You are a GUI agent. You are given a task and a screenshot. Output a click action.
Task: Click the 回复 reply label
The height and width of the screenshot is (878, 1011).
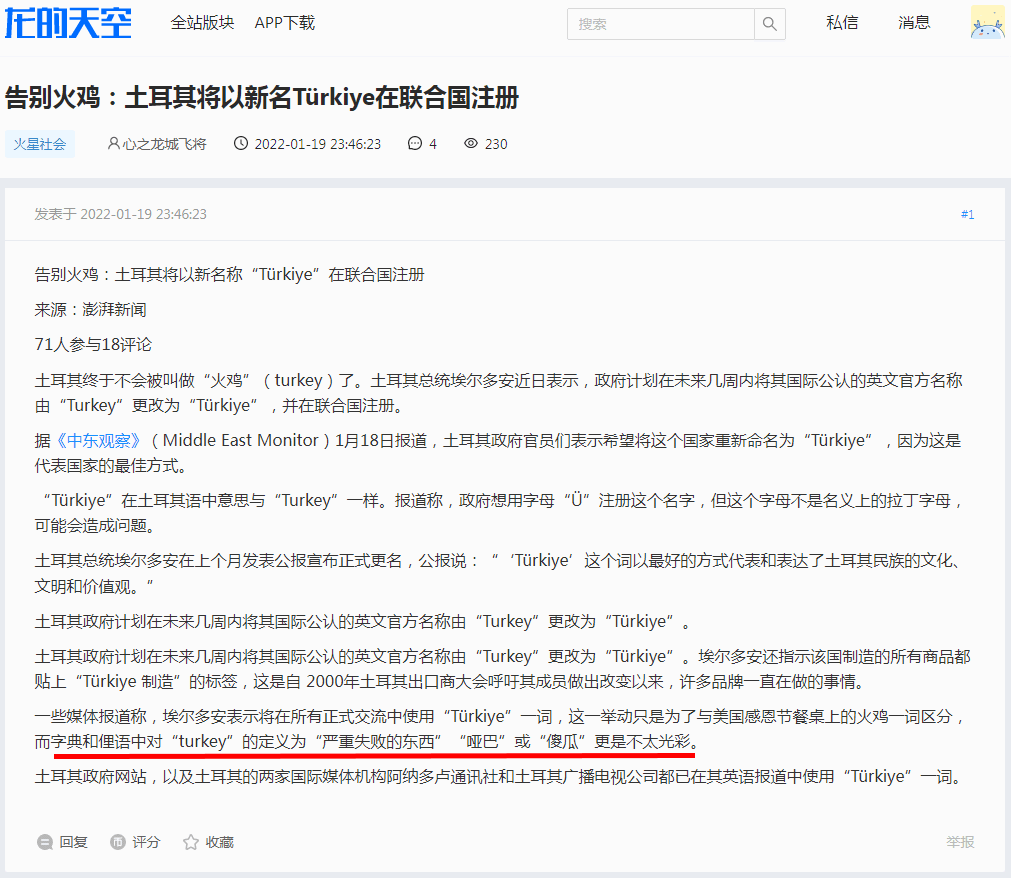74,842
